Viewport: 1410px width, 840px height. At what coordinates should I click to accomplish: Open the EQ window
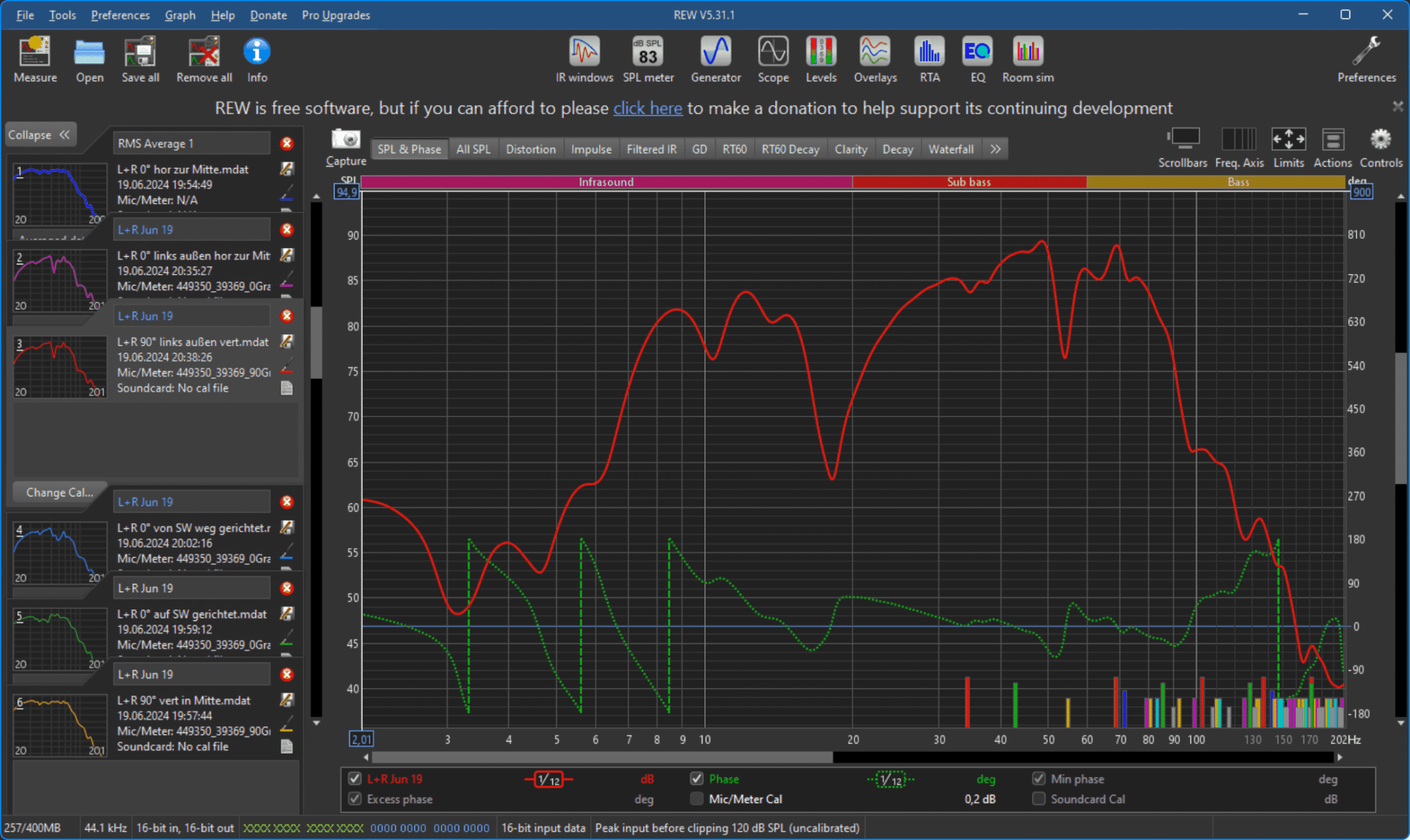978,59
